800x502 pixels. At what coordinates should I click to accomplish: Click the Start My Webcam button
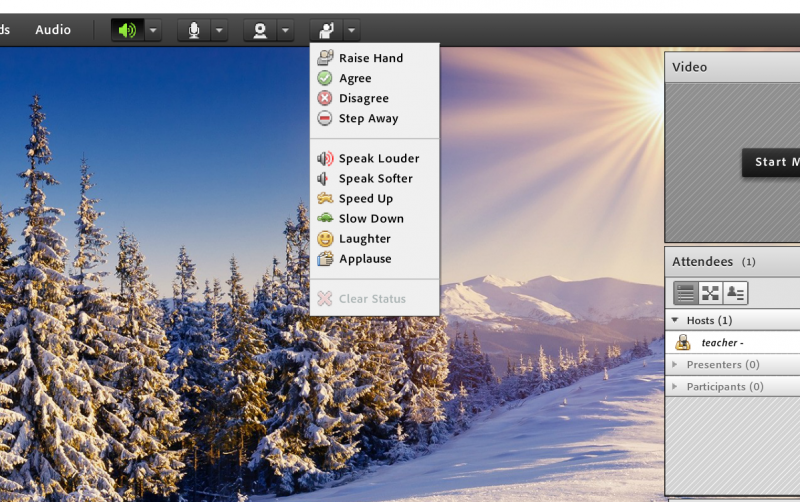pos(772,162)
